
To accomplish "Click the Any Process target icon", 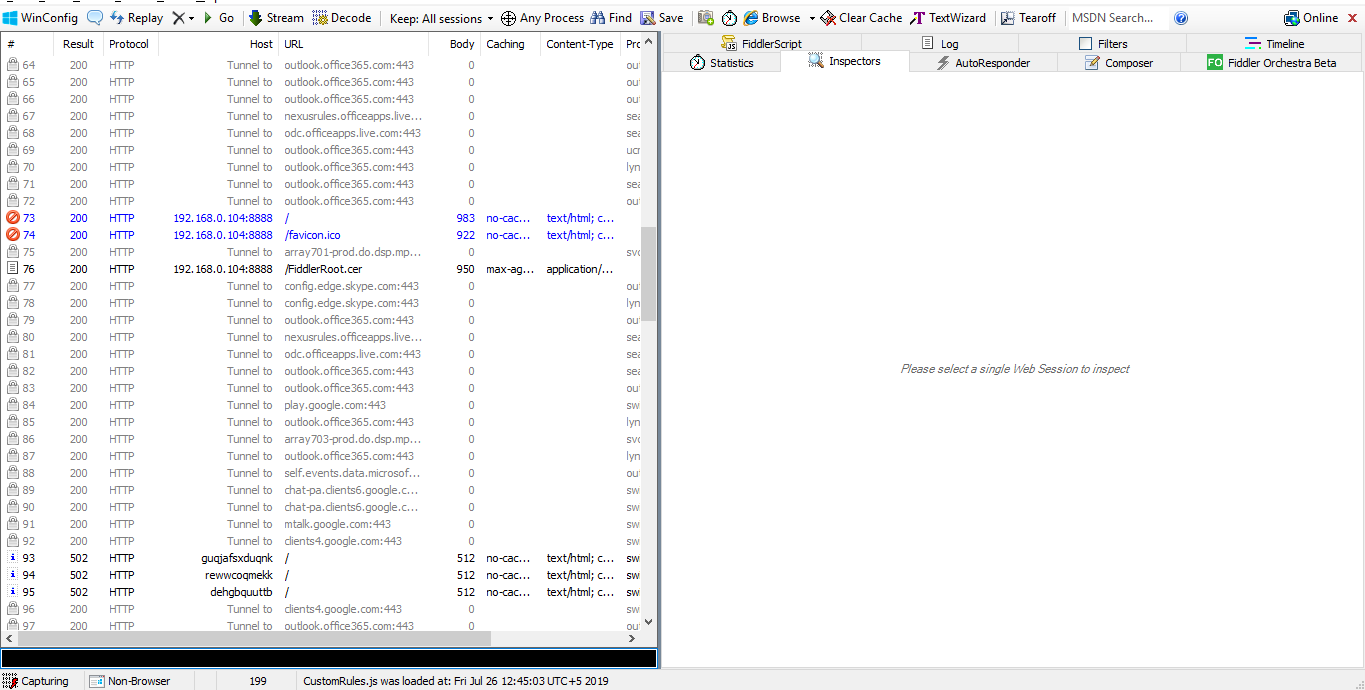I will (508, 18).
